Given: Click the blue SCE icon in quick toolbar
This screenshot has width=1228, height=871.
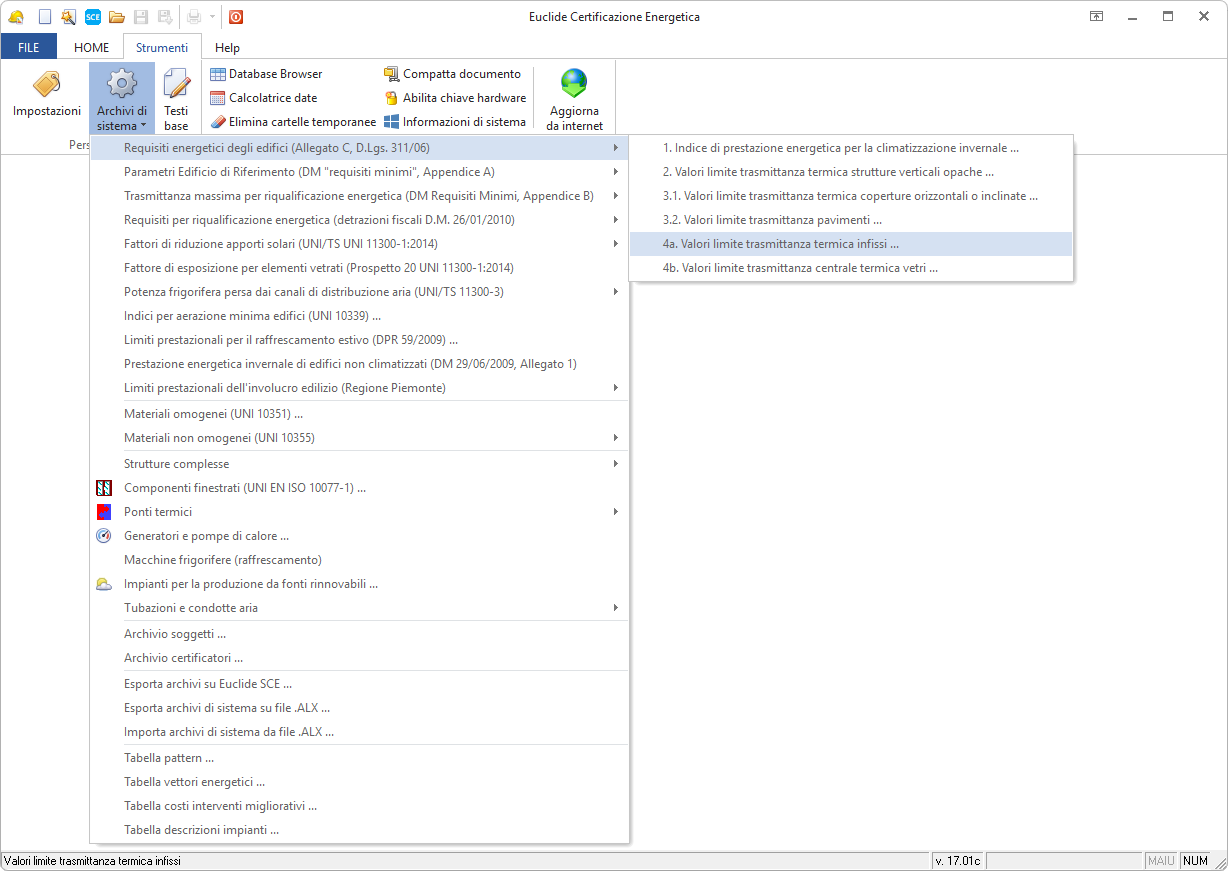Looking at the screenshot, I should coord(93,17).
